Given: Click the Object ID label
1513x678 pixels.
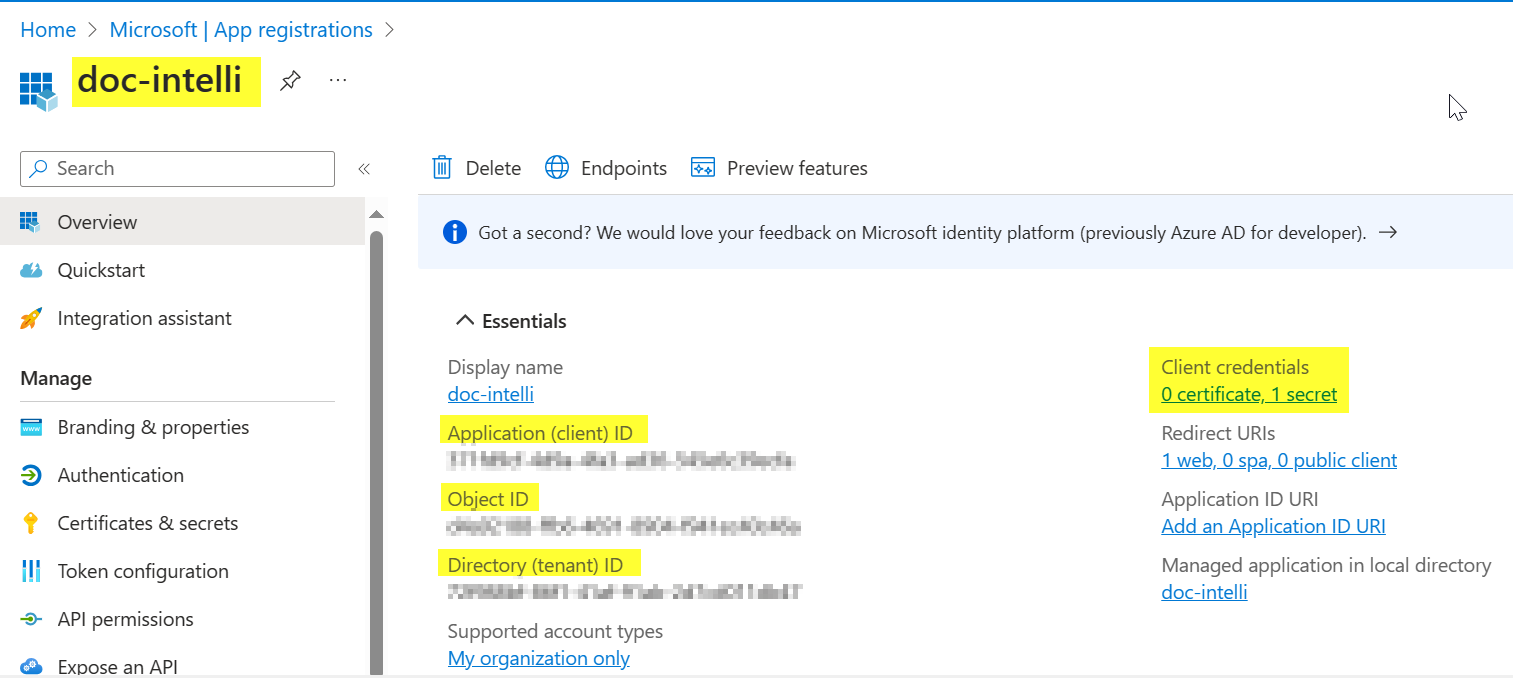Looking at the screenshot, I should pos(489,499).
